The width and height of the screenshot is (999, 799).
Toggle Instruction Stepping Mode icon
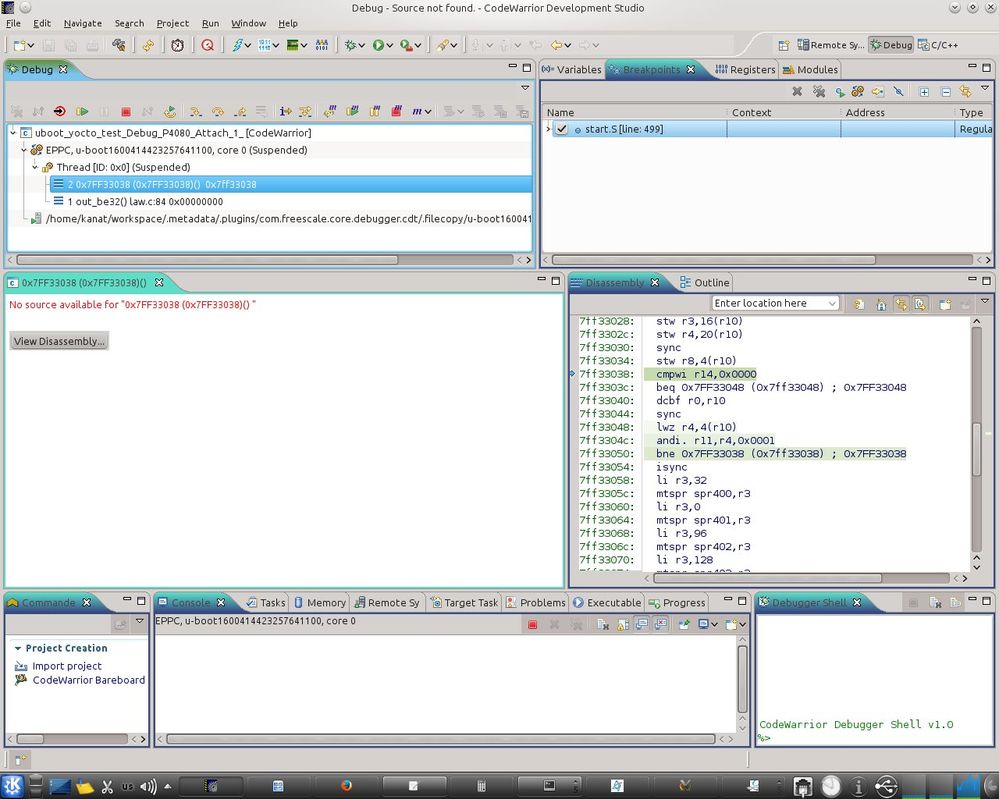[285, 112]
